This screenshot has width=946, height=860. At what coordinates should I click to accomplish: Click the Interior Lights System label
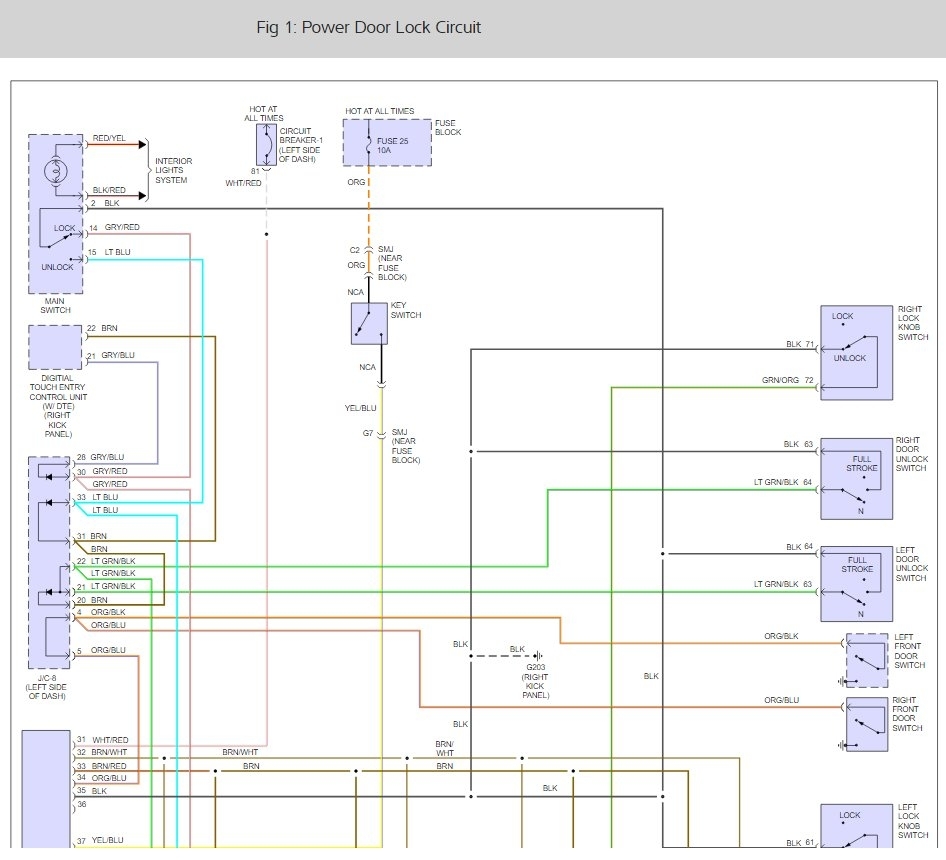coord(173,170)
